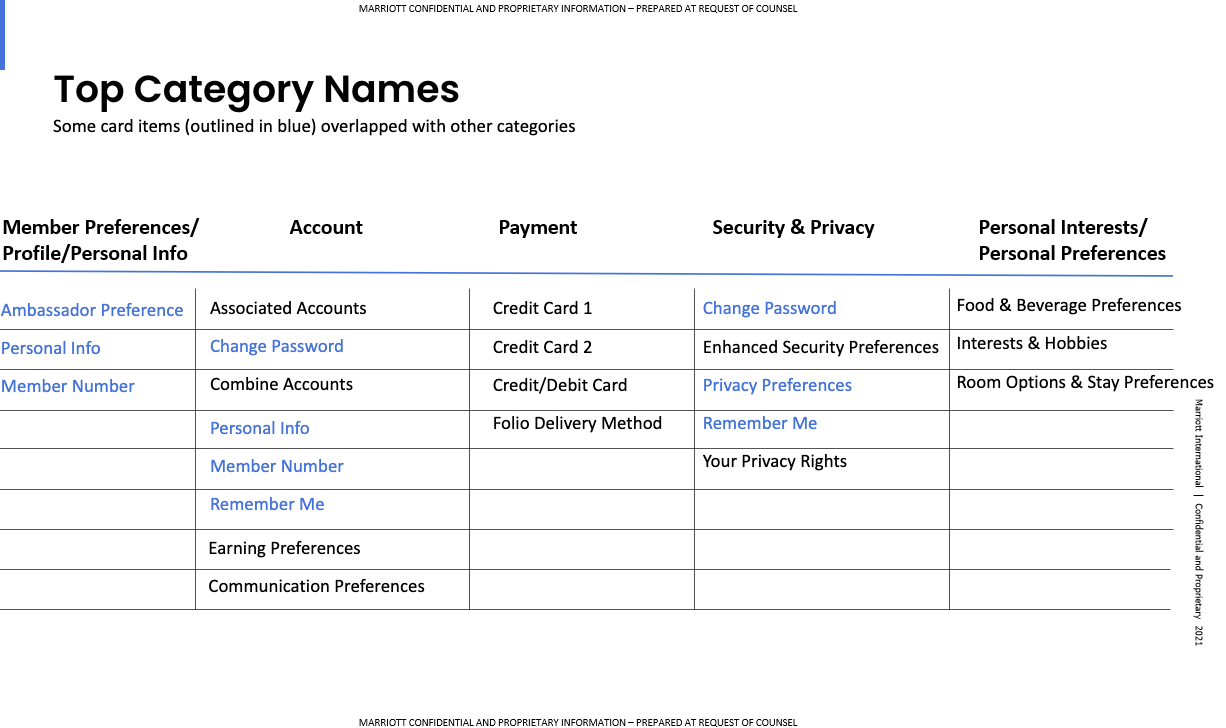Open Change Password under Security & Privacy
The image size is (1226, 728).
coord(769,309)
